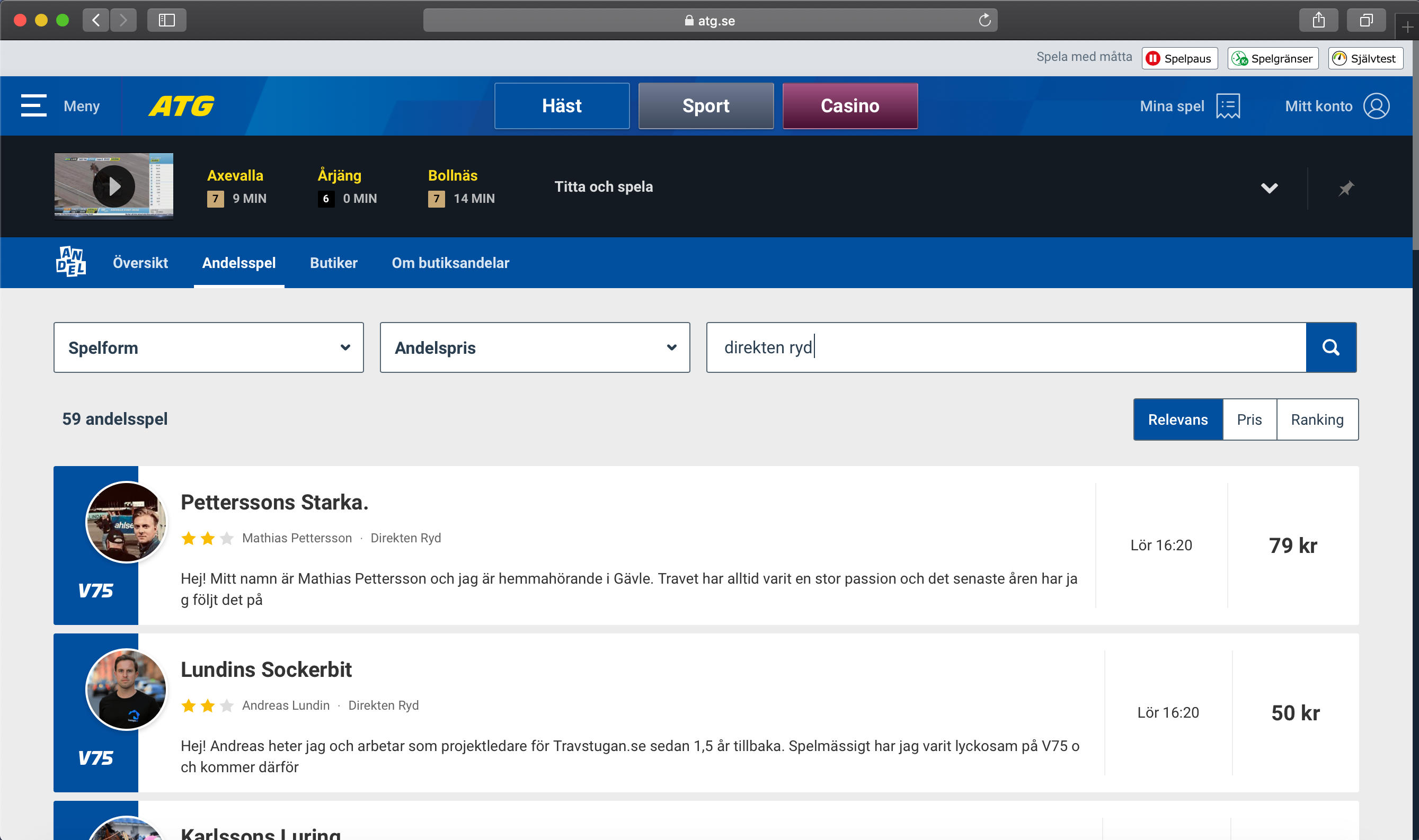This screenshot has width=1419, height=840.
Task: Play the live race video thumbnail
Action: [x=114, y=186]
